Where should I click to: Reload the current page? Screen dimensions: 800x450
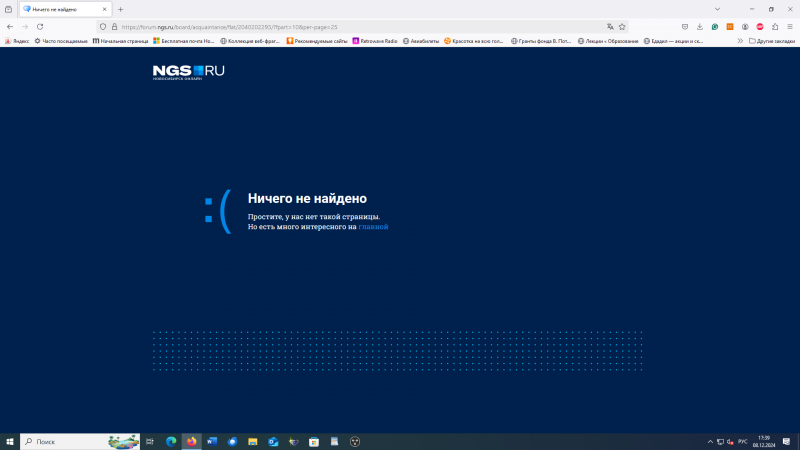click(40, 26)
